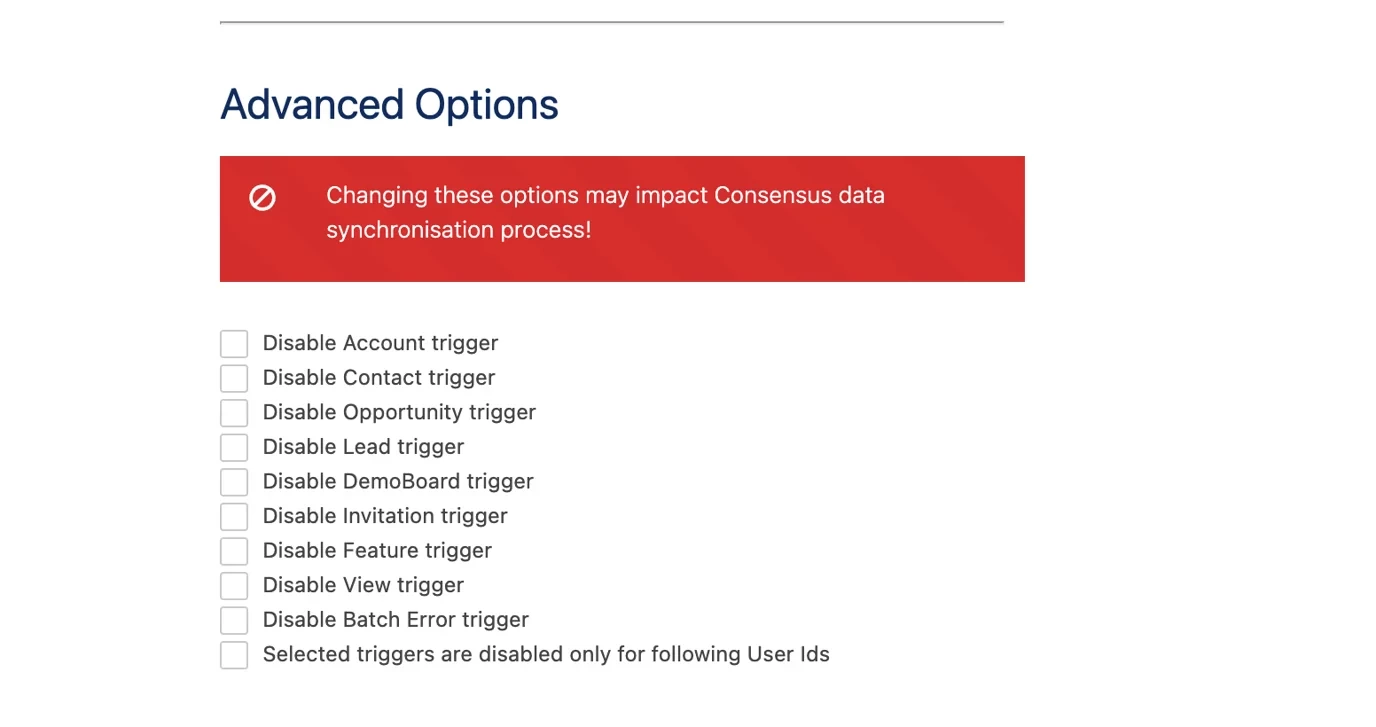This screenshot has width=1376, height=727.
Task: Click the red synchronisation warning message text
Action: [605, 212]
